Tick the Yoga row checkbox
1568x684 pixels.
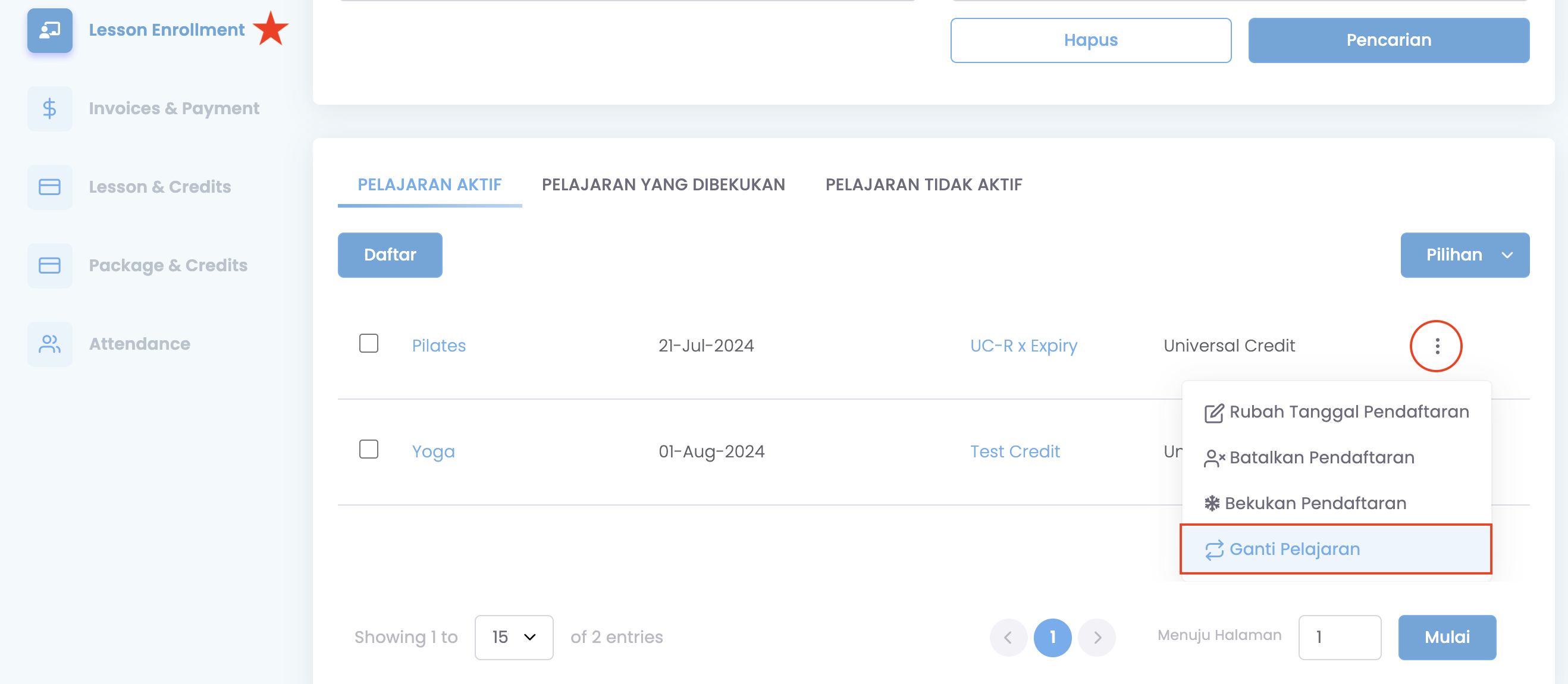(368, 449)
